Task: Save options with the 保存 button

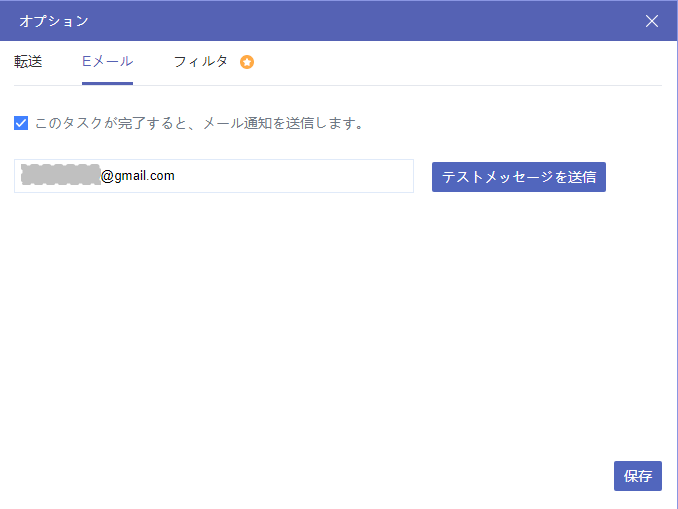Action: coord(637,476)
